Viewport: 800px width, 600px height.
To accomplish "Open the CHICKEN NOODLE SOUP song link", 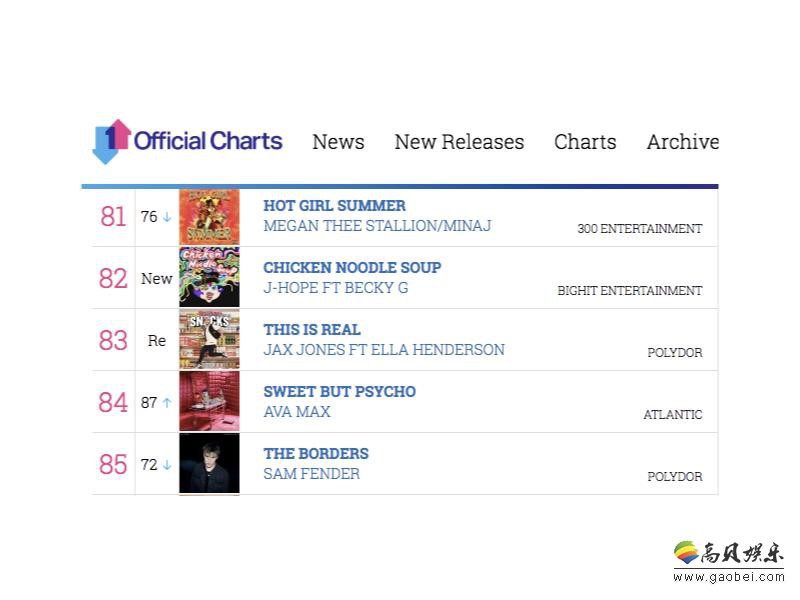I will tap(352, 267).
